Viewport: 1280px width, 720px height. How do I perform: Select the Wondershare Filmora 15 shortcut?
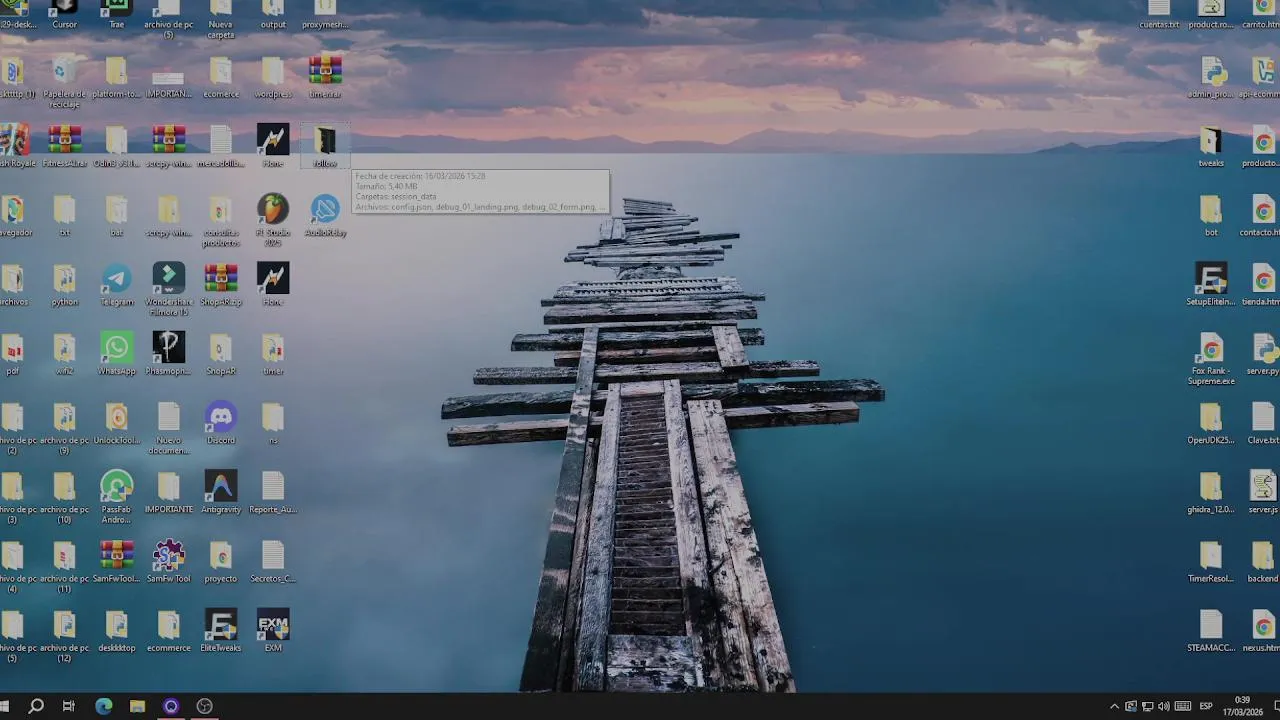click(x=168, y=289)
